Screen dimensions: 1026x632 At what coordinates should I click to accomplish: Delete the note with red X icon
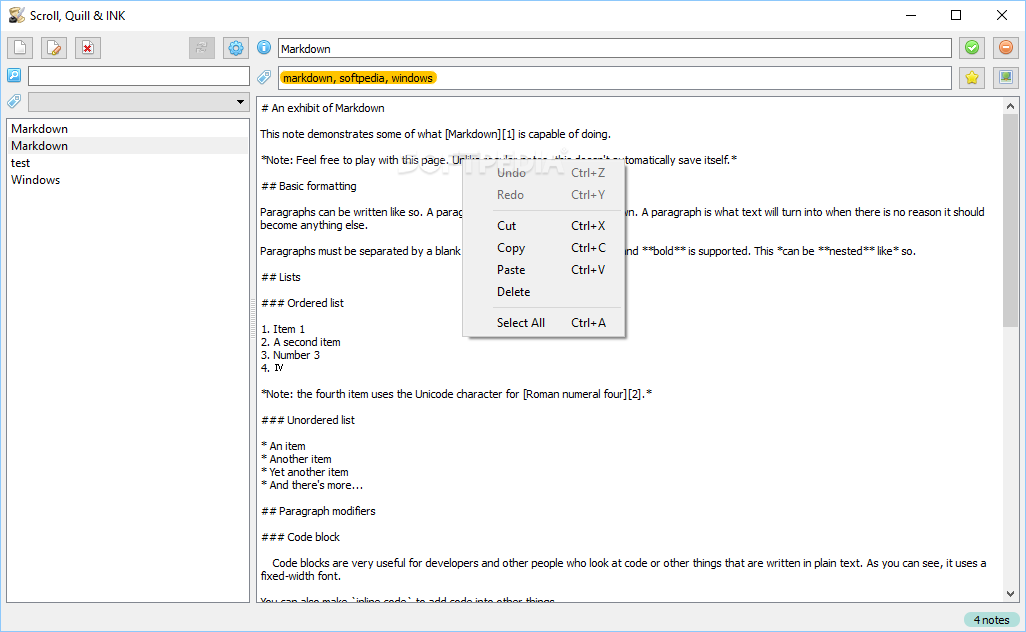(88, 48)
